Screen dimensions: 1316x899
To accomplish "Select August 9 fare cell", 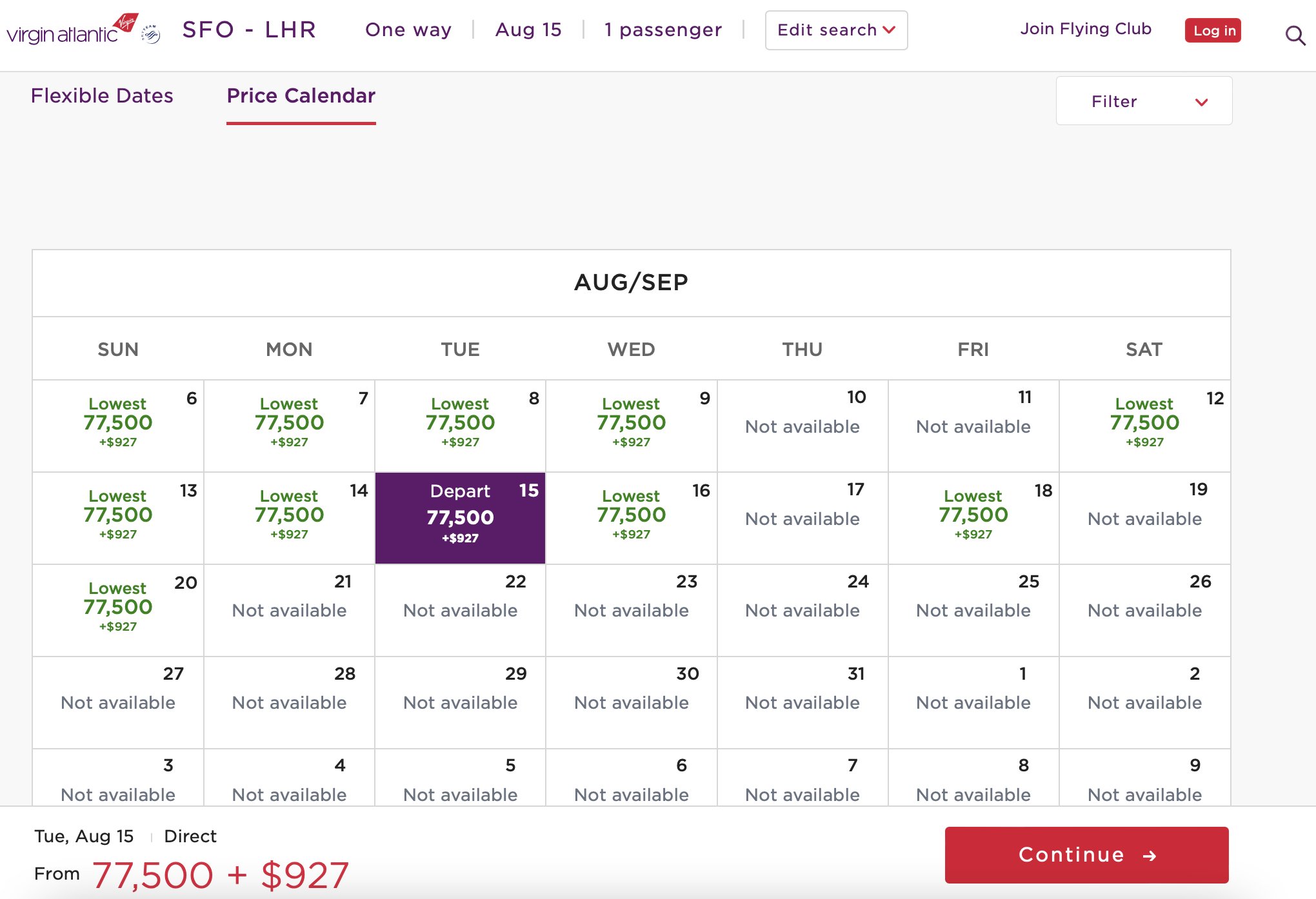I will coord(631,423).
